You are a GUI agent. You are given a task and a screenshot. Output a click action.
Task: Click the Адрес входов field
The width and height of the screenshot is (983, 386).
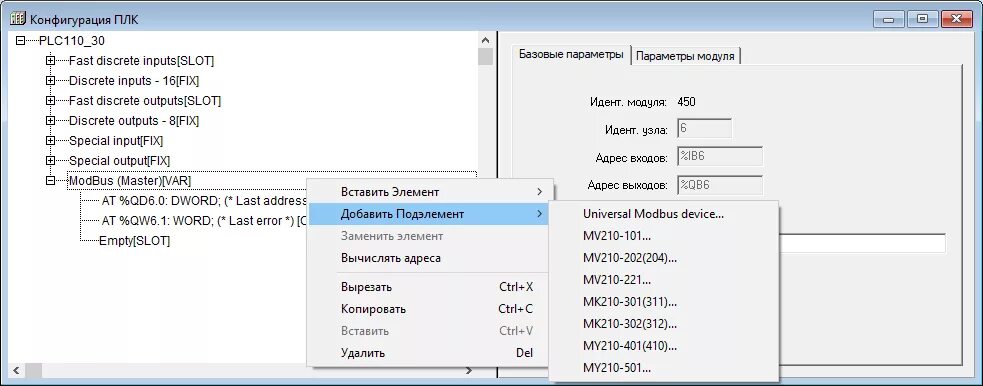720,157
